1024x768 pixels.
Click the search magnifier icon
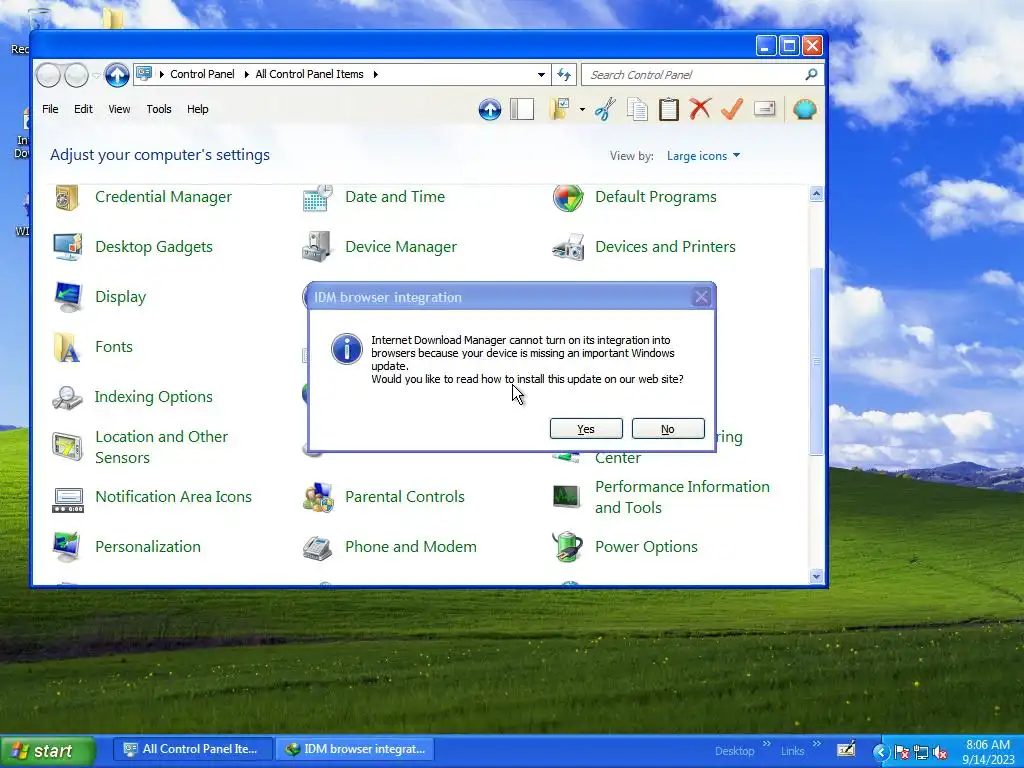[x=811, y=74]
